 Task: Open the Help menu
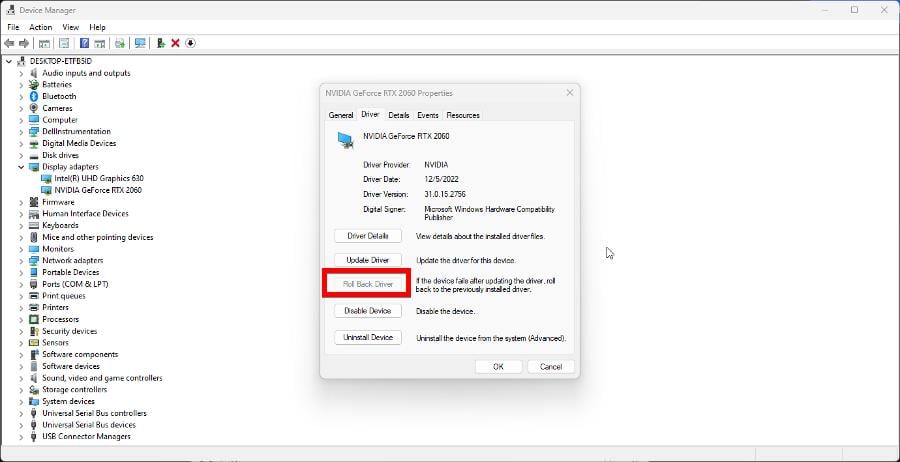coord(98,27)
